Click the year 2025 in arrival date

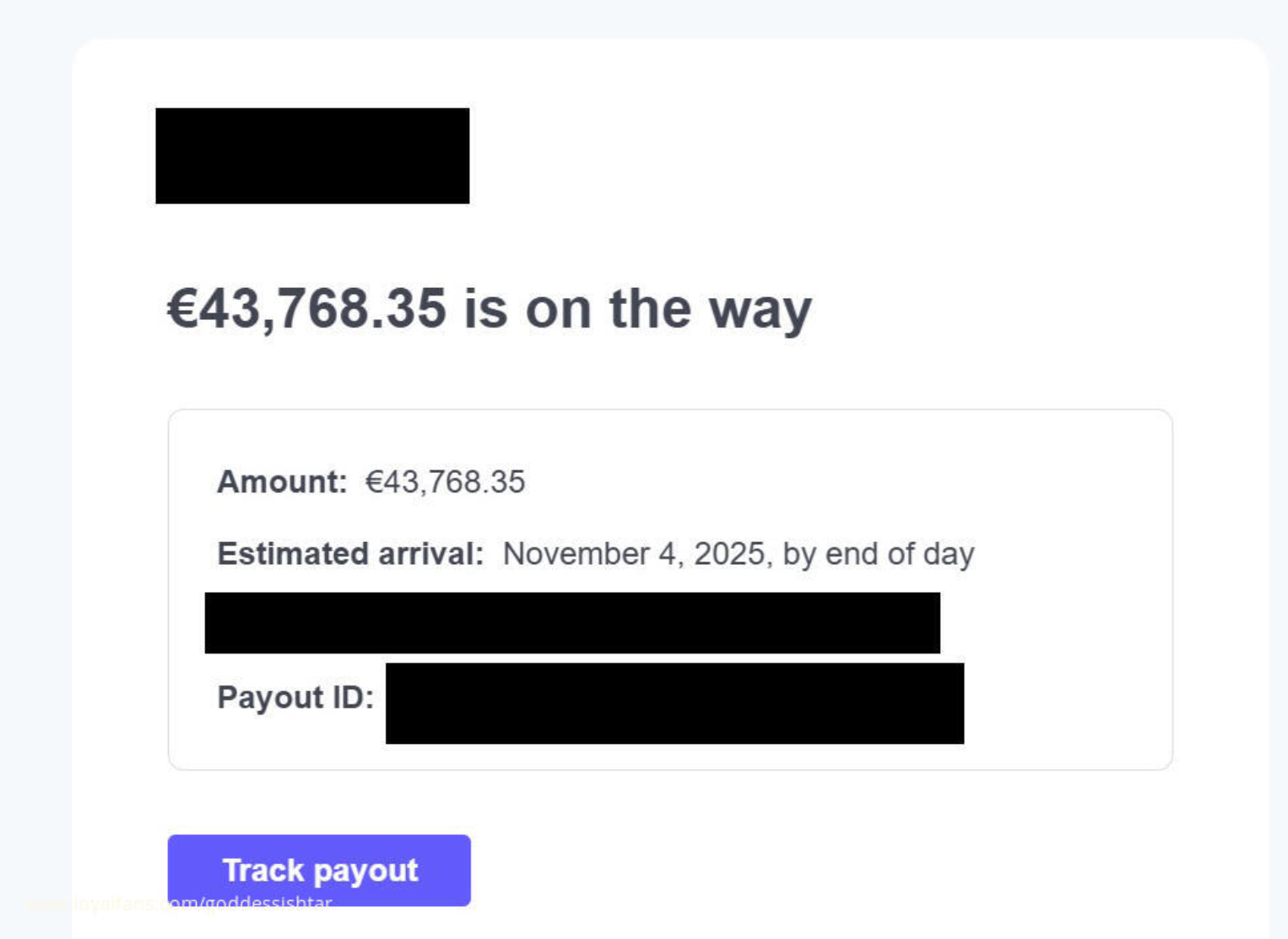click(728, 554)
